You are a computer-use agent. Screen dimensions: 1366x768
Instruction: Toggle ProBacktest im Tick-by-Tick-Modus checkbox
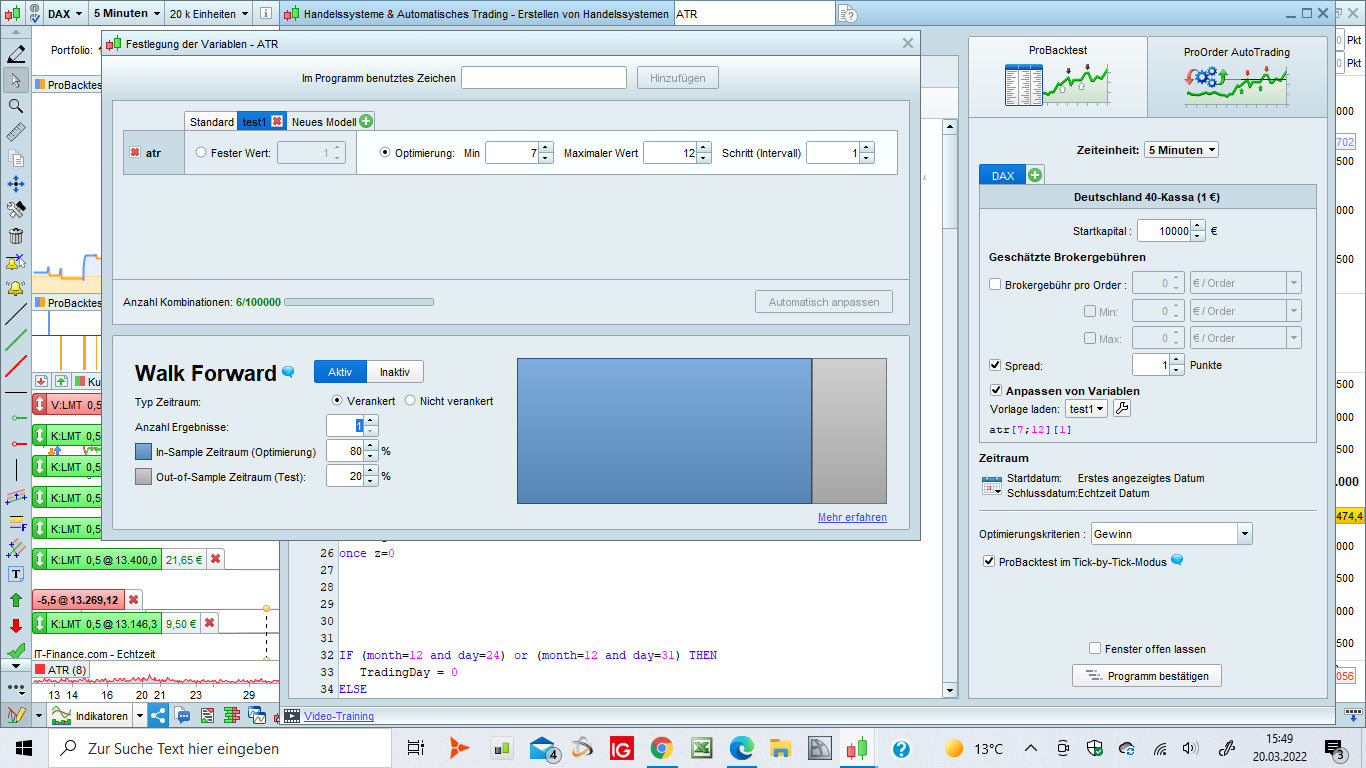[990, 562]
